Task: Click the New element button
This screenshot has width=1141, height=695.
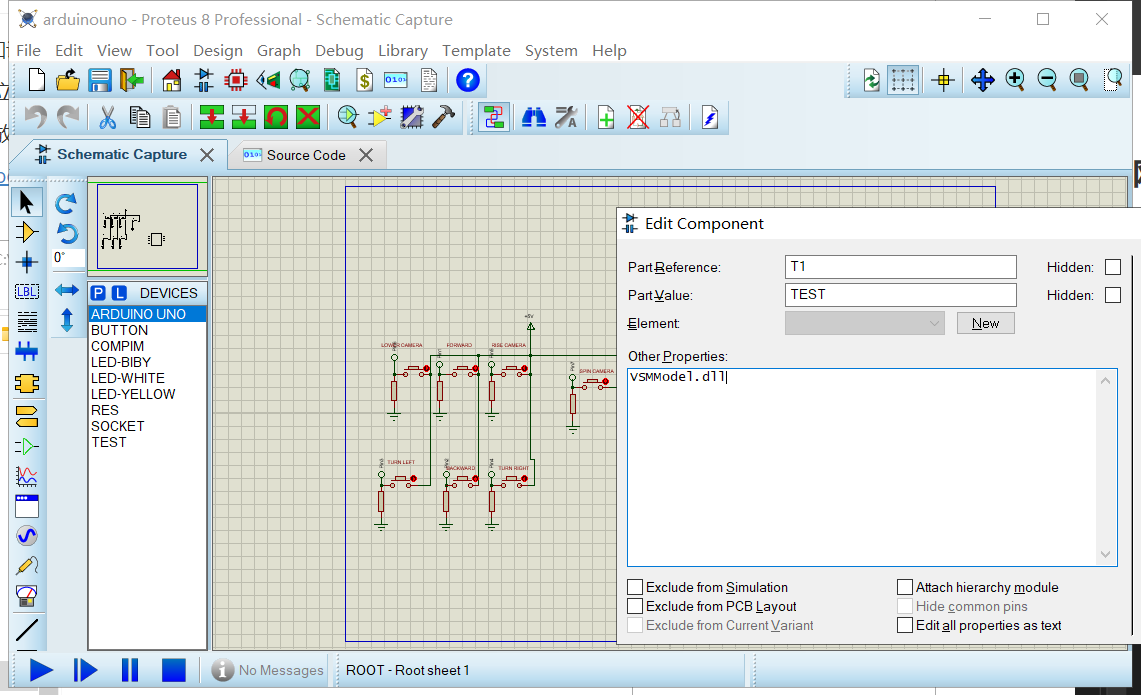Action: coord(985,323)
